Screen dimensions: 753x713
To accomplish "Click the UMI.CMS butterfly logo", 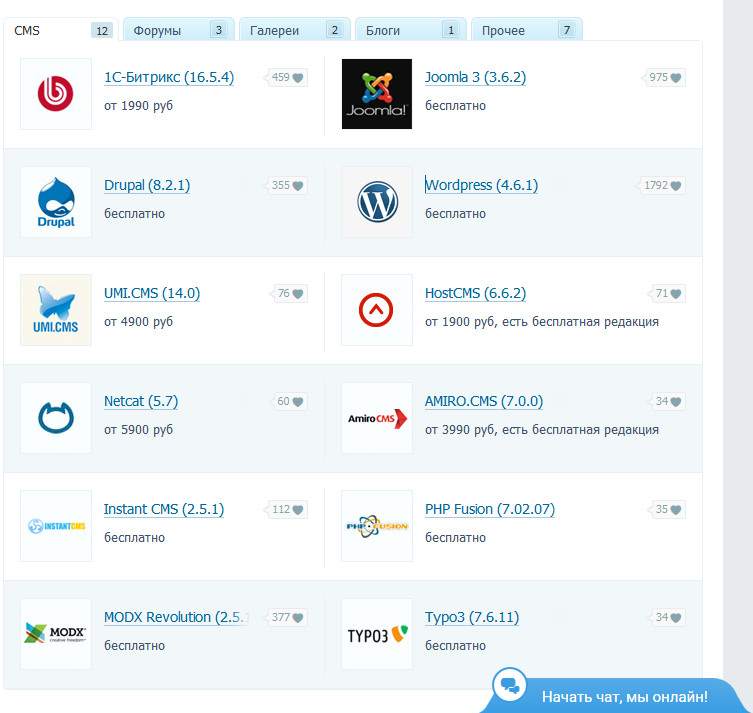I will [56, 310].
